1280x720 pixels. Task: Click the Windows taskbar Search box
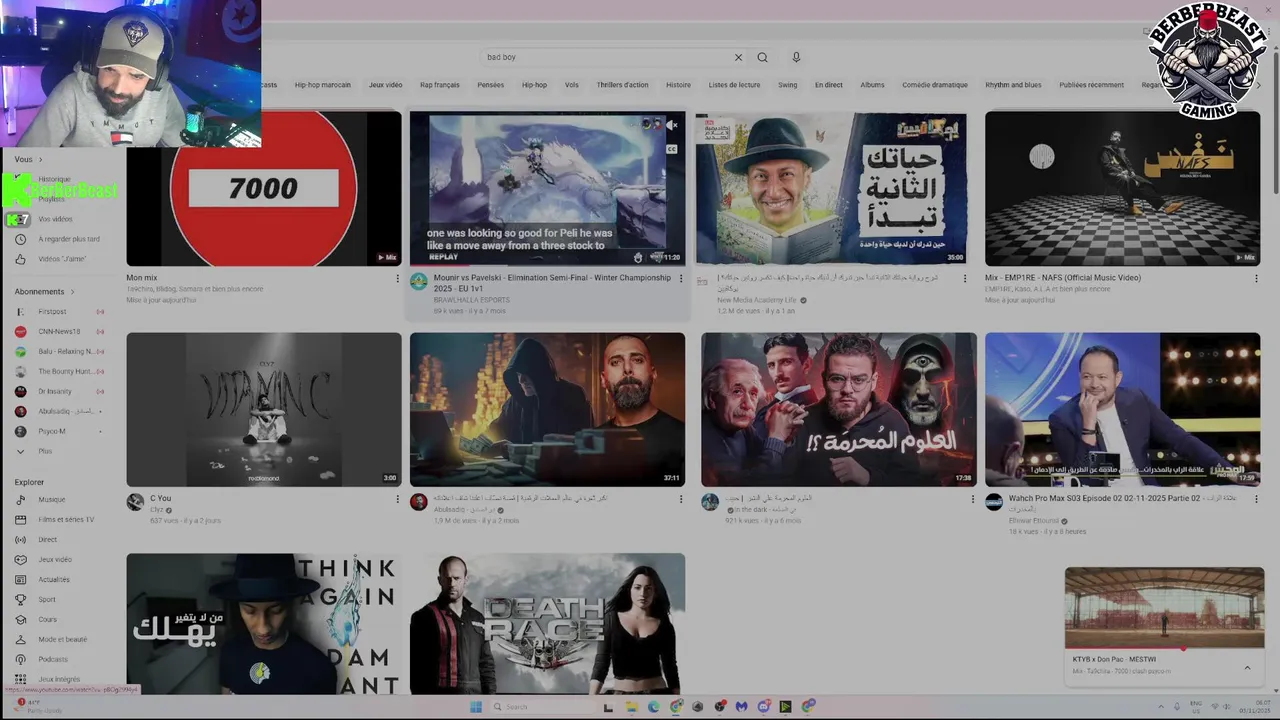click(x=540, y=707)
